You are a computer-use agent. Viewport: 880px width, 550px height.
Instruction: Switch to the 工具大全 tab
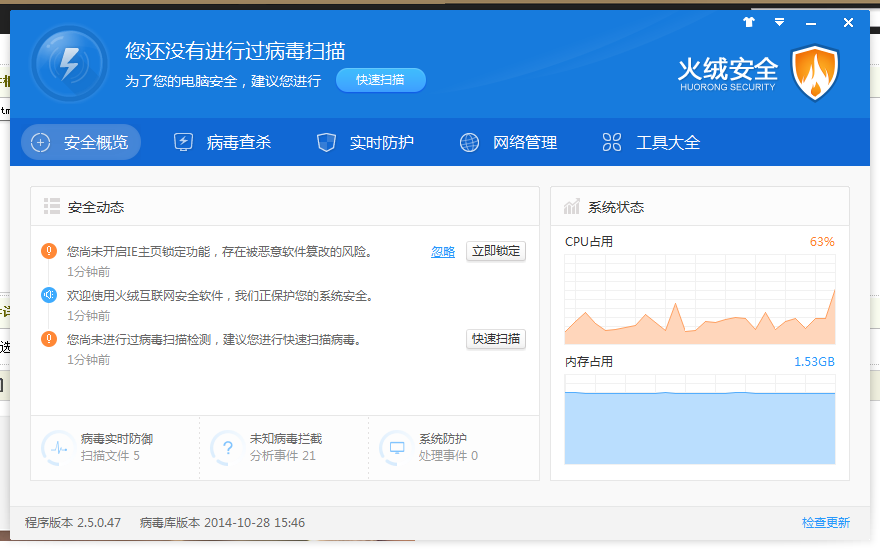tap(652, 142)
